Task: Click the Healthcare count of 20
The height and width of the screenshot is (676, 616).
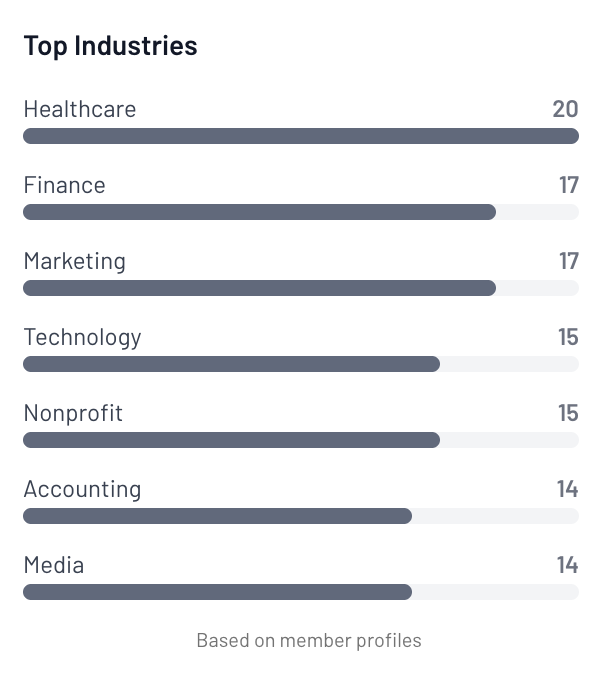Action: pos(565,109)
